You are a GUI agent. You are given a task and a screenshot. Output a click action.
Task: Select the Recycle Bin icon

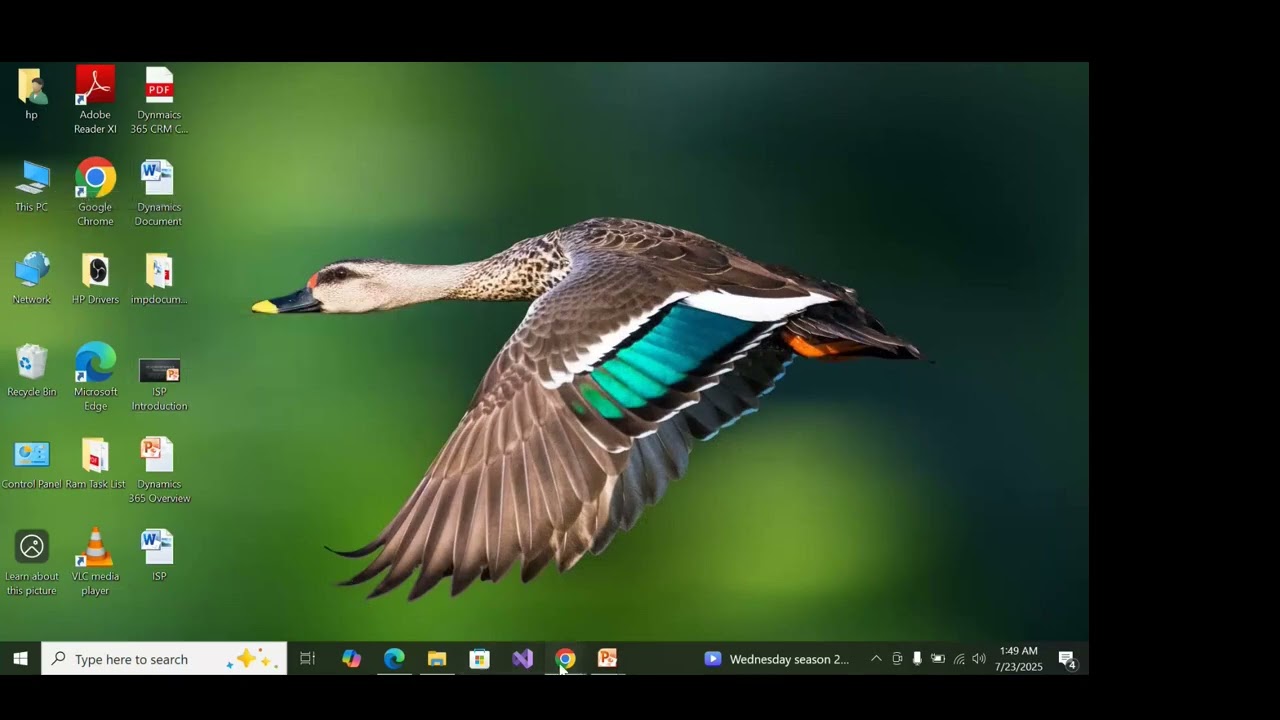pos(32,370)
